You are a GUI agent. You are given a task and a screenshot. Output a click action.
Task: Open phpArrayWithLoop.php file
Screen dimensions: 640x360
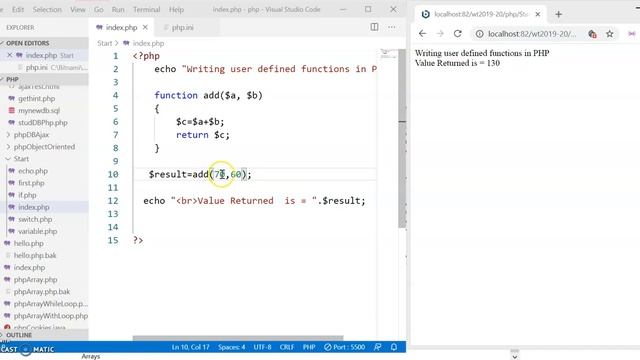coord(51,316)
